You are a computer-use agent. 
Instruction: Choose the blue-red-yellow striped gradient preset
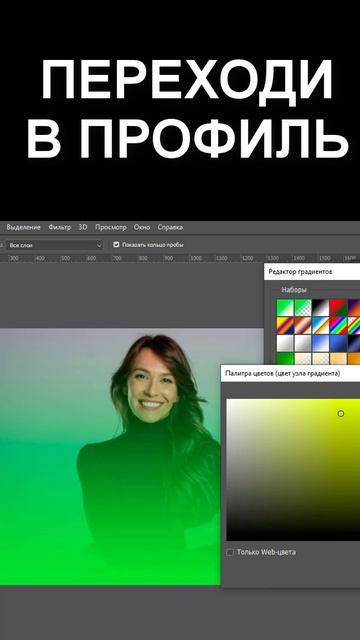click(x=285, y=325)
